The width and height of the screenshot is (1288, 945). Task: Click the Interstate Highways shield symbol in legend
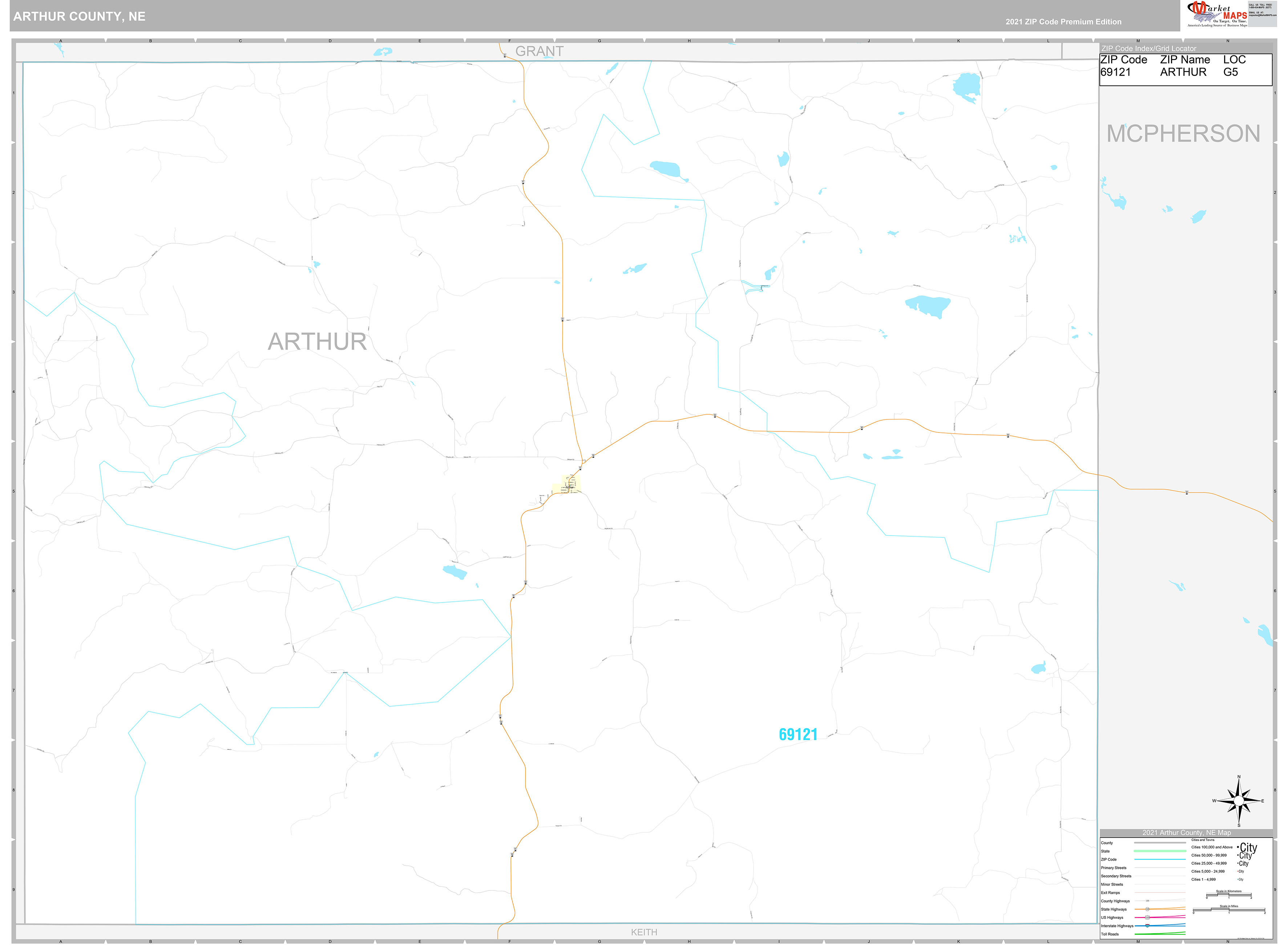[1147, 925]
